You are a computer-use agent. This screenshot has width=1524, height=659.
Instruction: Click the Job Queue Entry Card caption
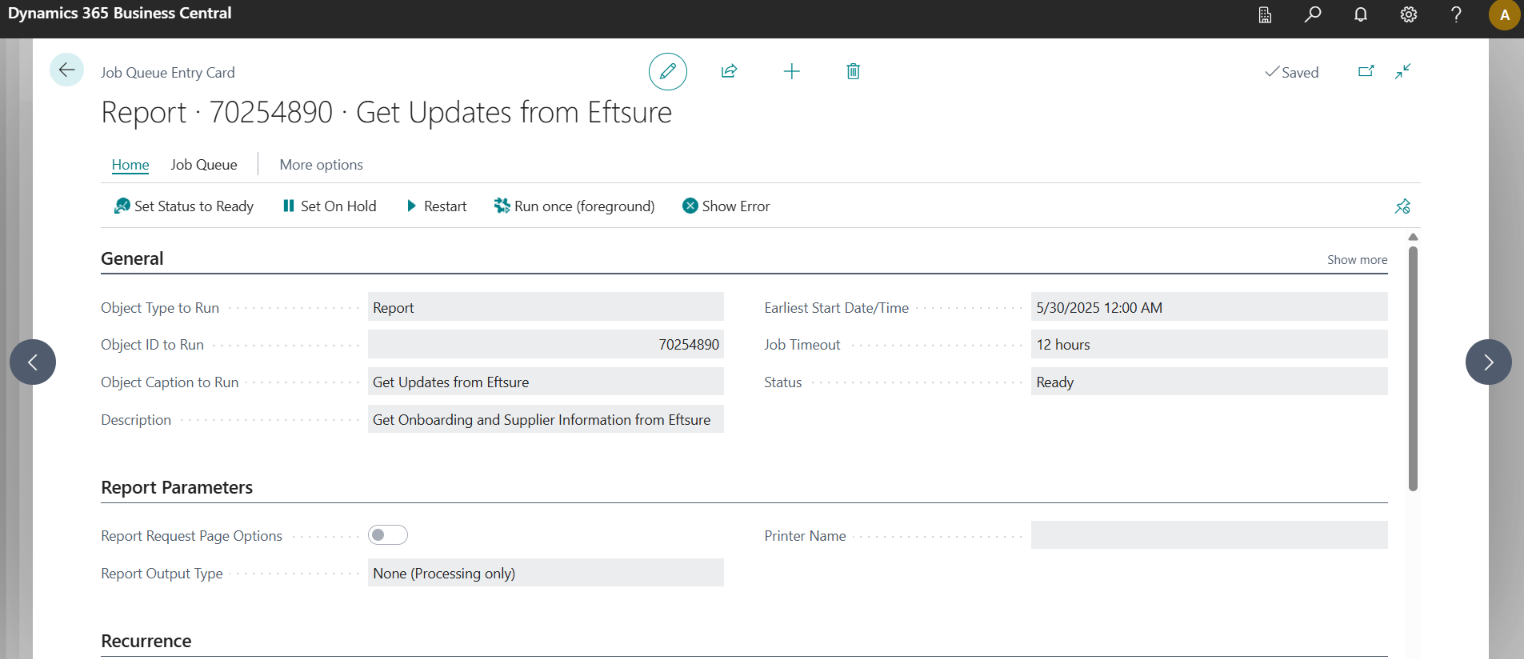coord(168,72)
